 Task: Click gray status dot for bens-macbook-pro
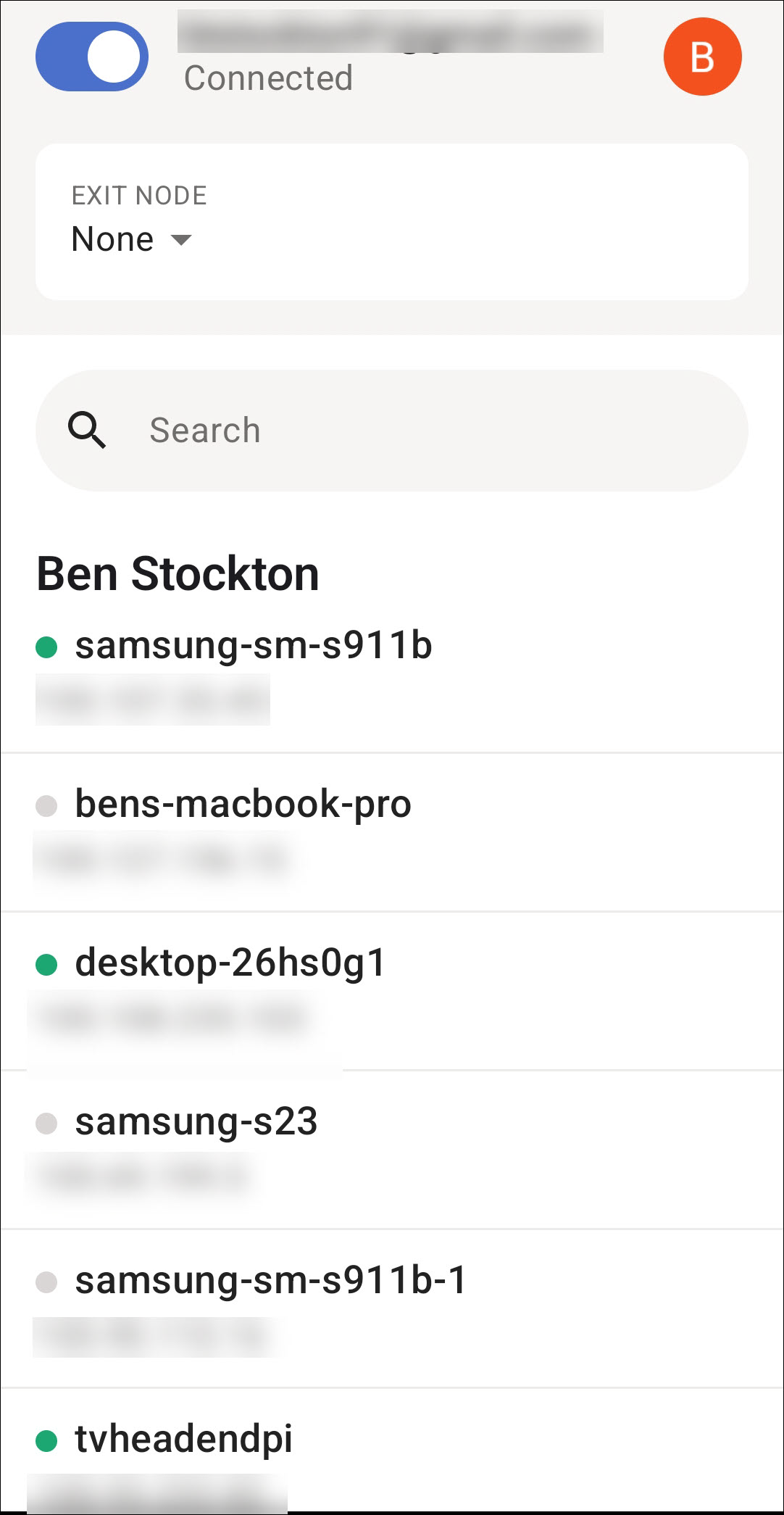pyautogui.click(x=46, y=805)
